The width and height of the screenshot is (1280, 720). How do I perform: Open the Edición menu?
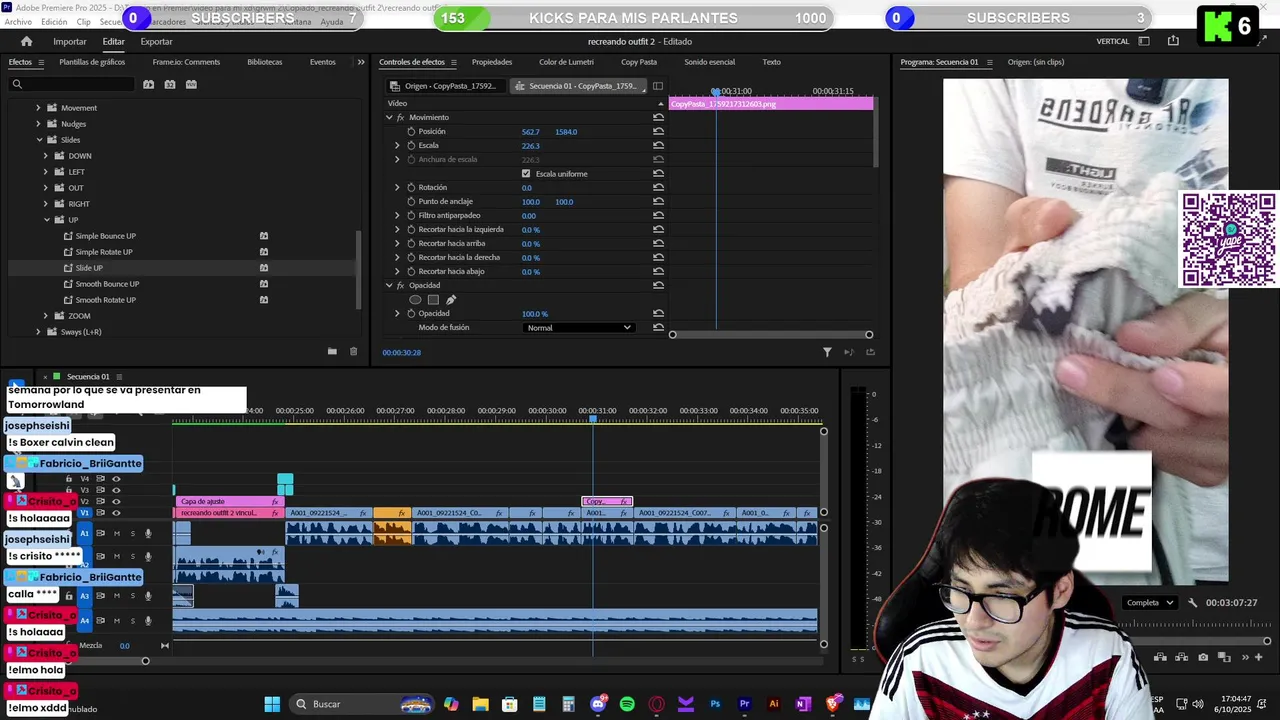coord(54,22)
